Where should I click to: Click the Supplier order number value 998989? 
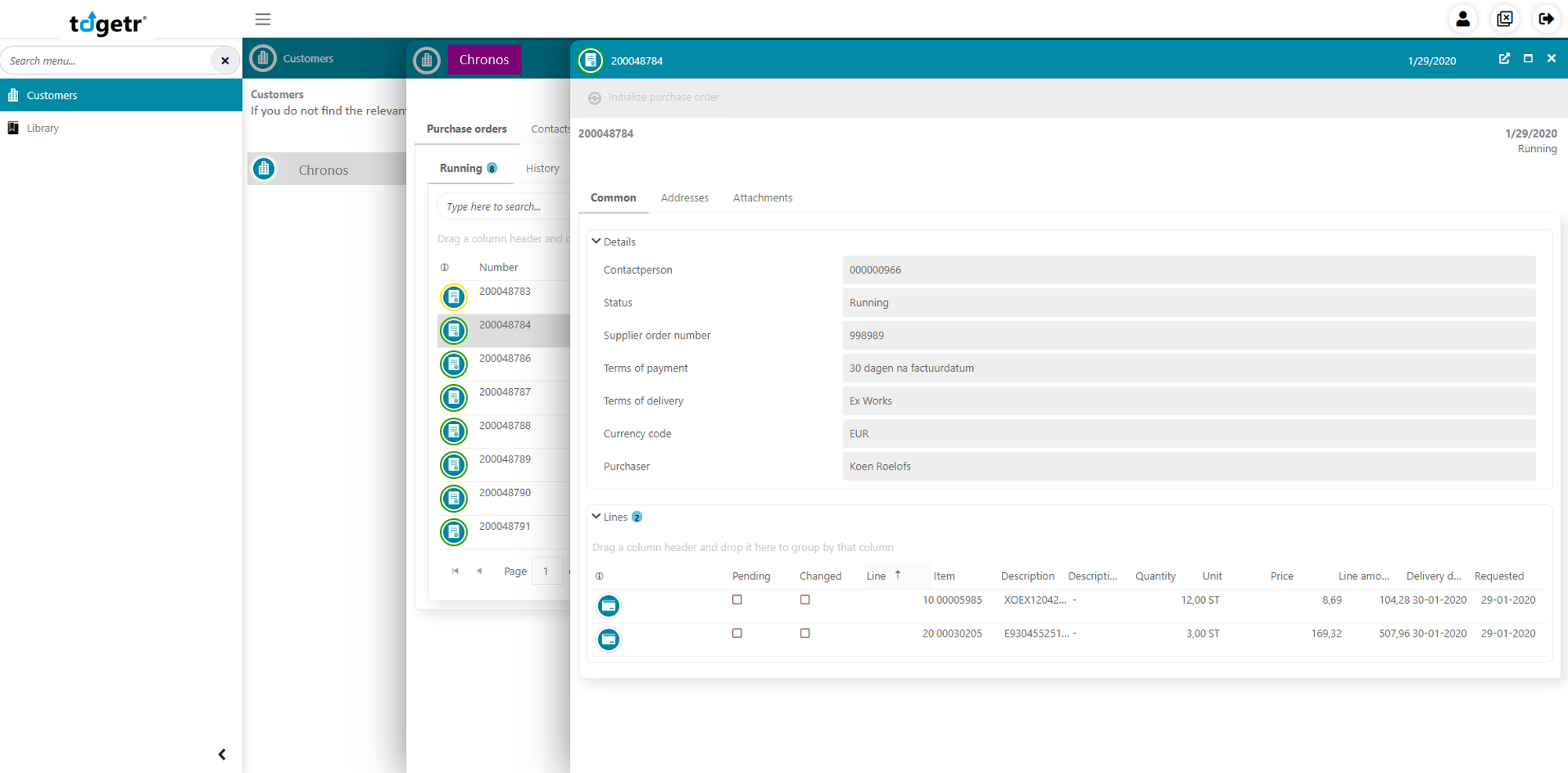click(x=1189, y=335)
